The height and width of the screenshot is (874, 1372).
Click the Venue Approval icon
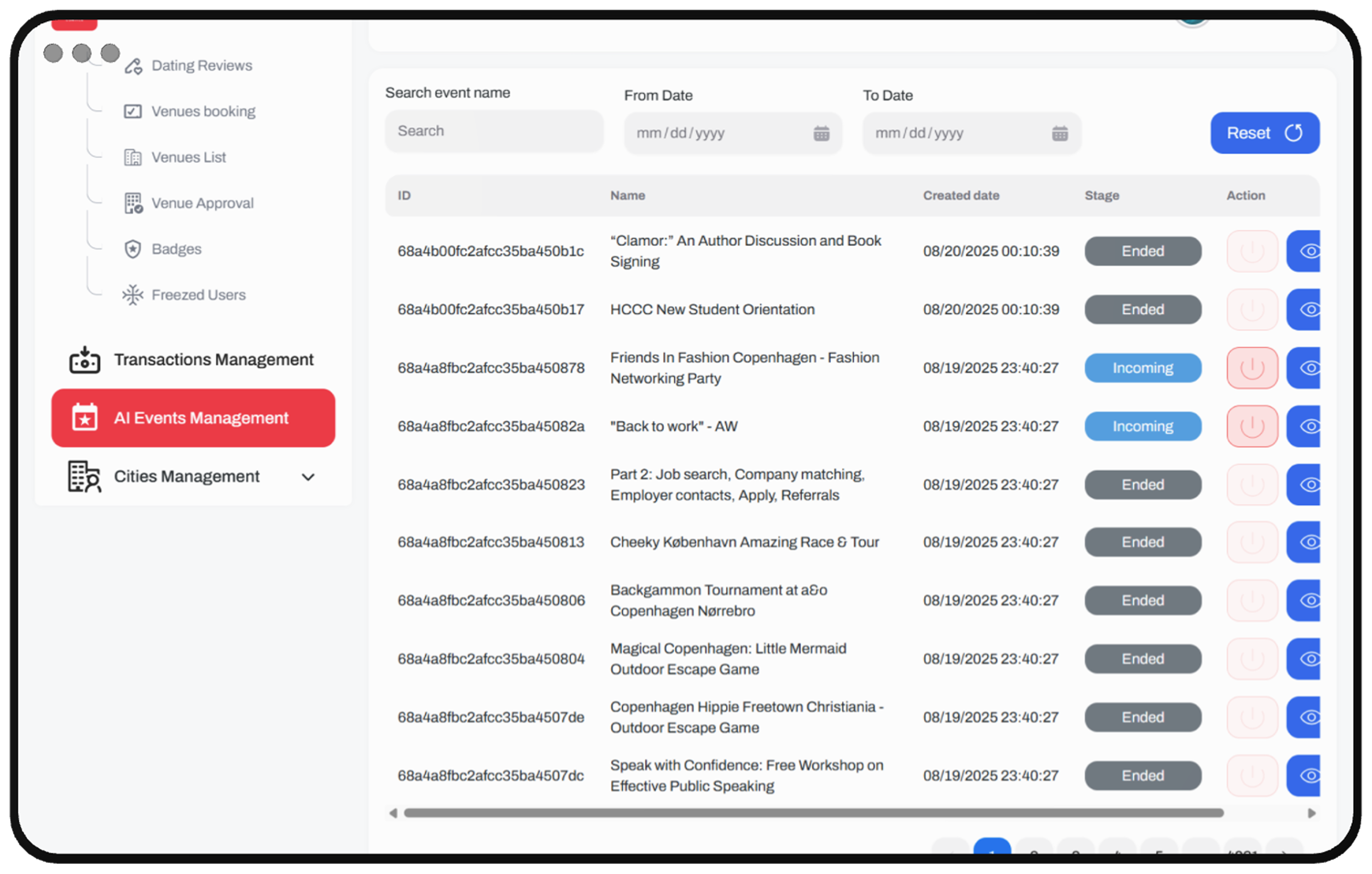pyautogui.click(x=133, y=203)
